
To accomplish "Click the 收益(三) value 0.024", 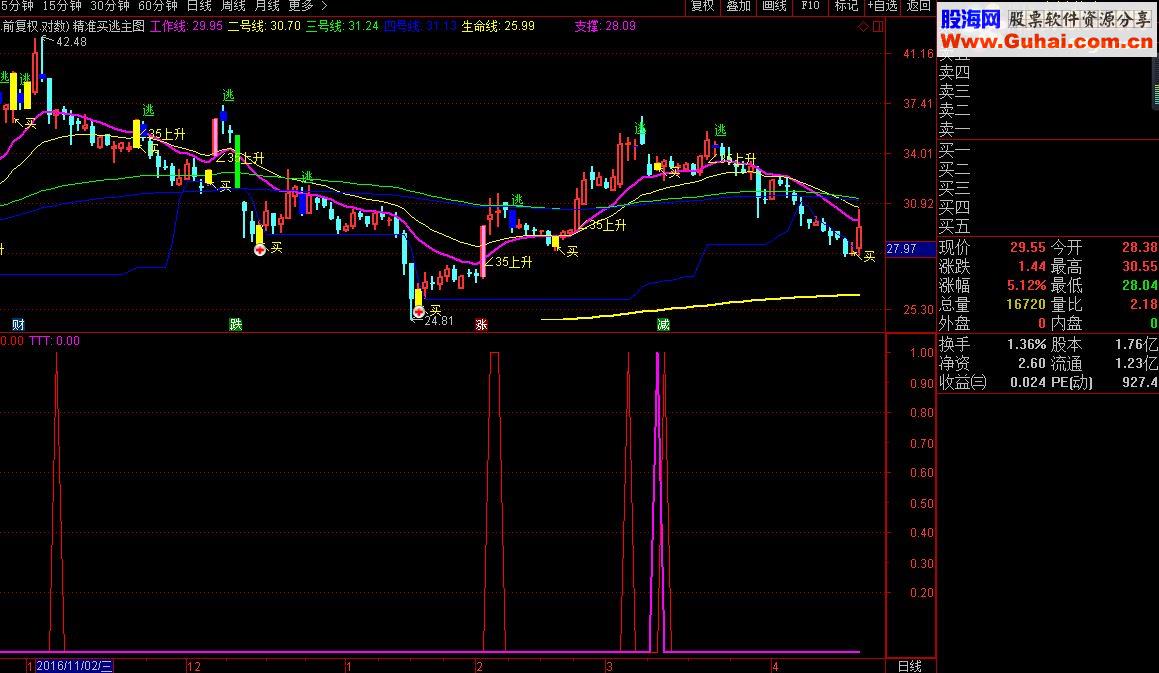I will pyautogui.click(x=1028, y=382).
